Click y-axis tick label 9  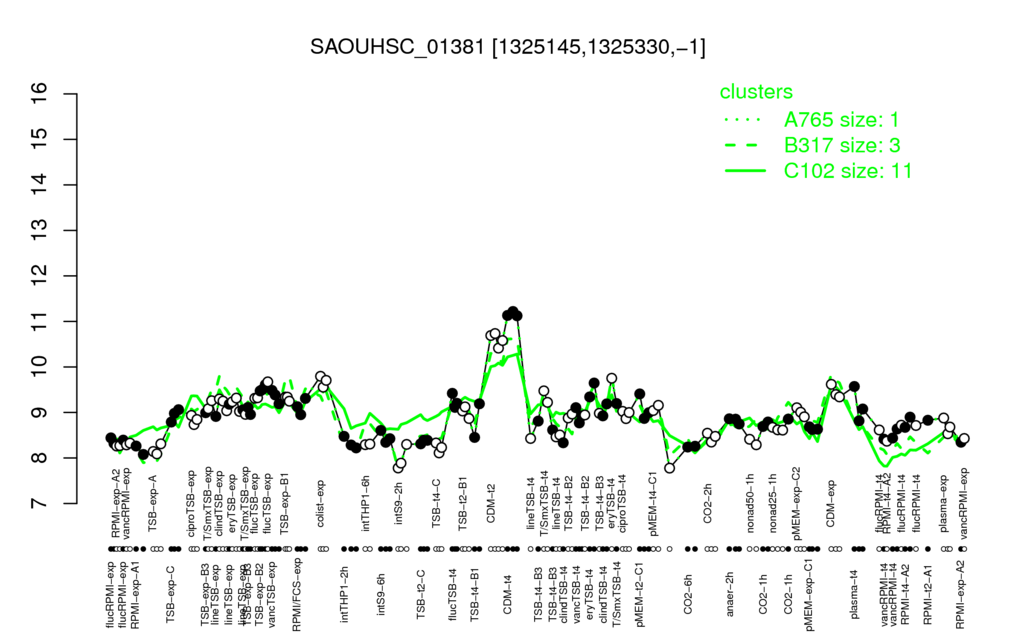tap(40, 412)
